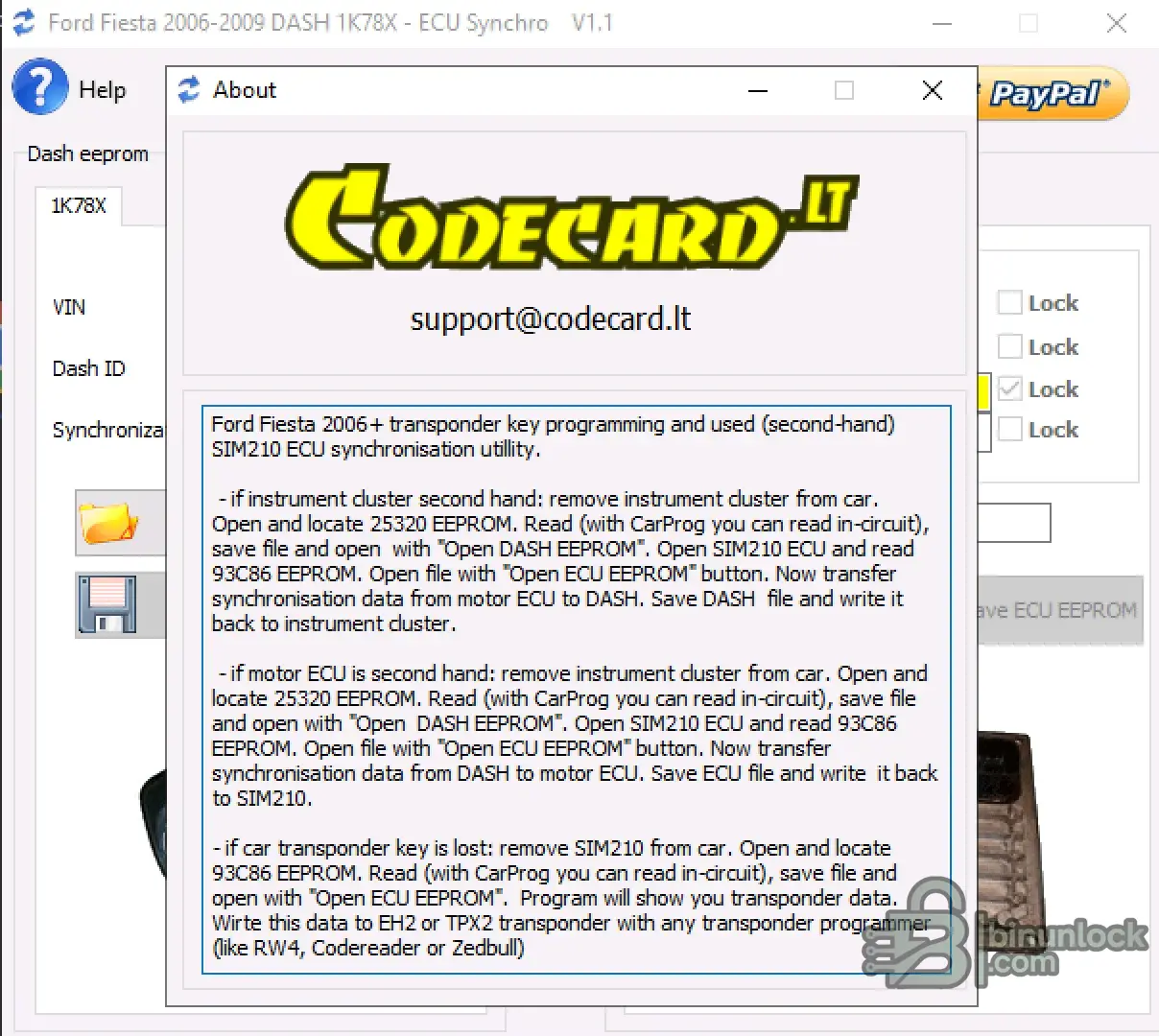
Task: Click support@codecard.lt email address
Action: tap(551, 318)
